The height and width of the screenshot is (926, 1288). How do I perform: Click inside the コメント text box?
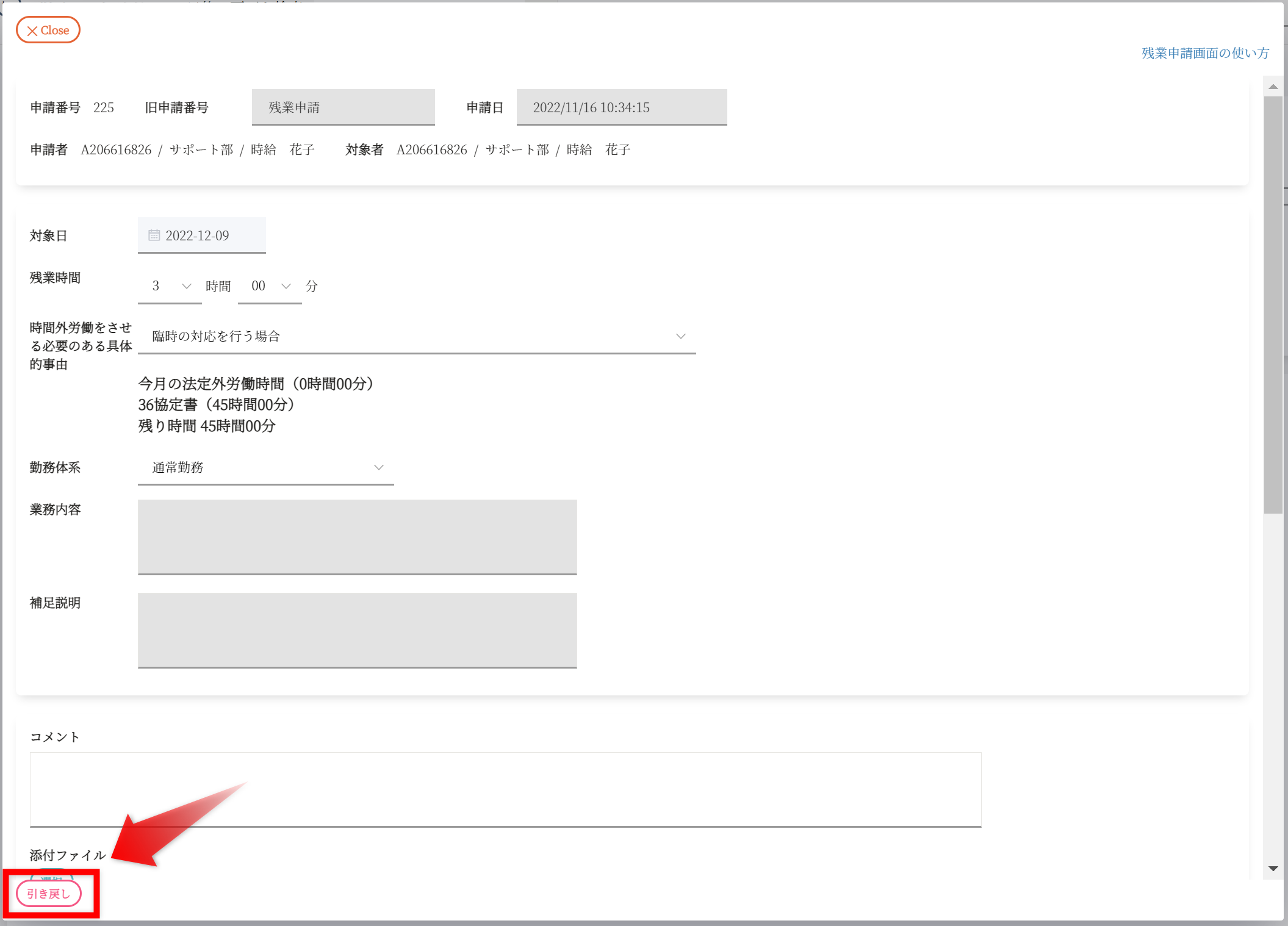click(505, 789)
